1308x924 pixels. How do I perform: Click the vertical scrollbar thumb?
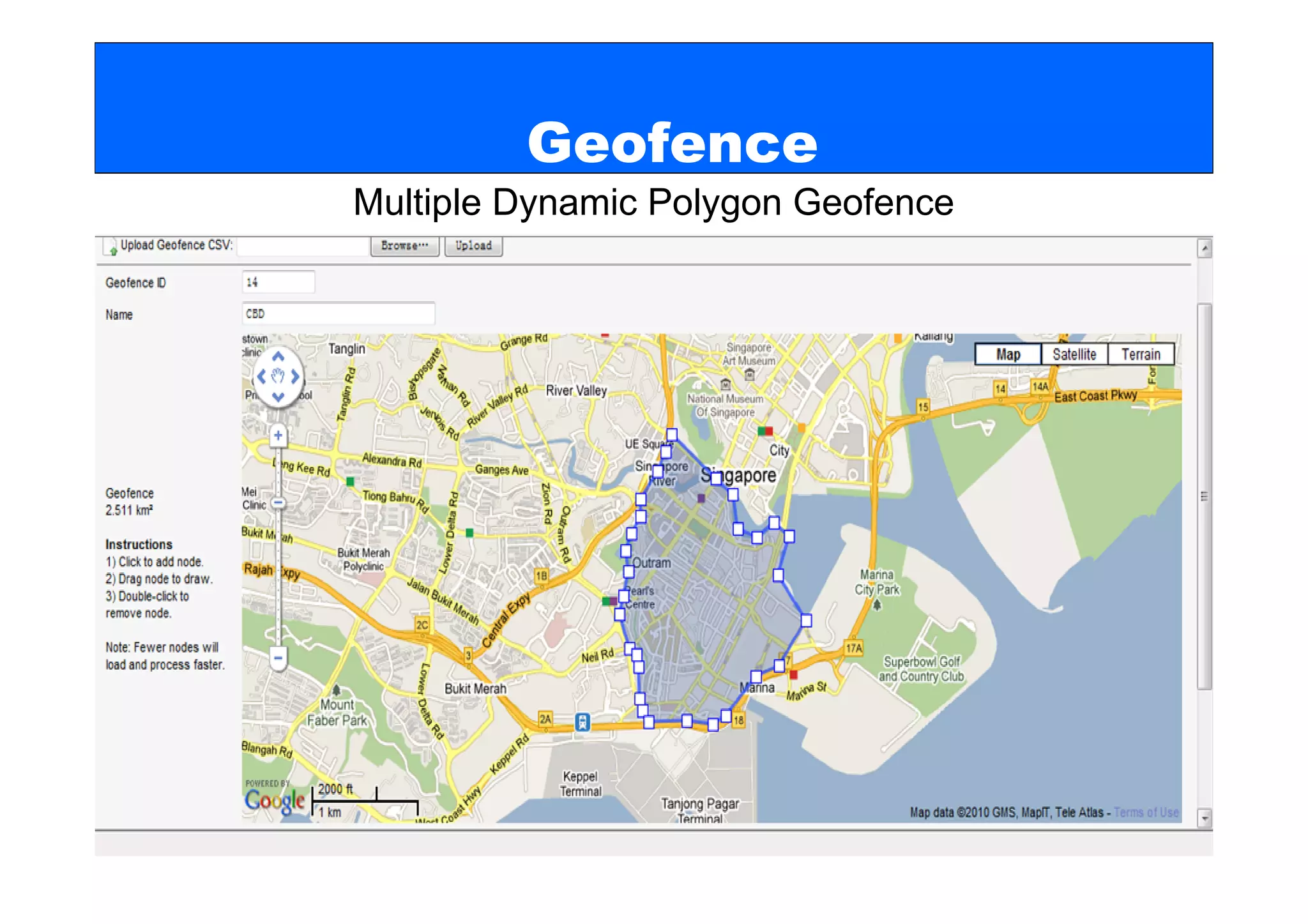1205,496
